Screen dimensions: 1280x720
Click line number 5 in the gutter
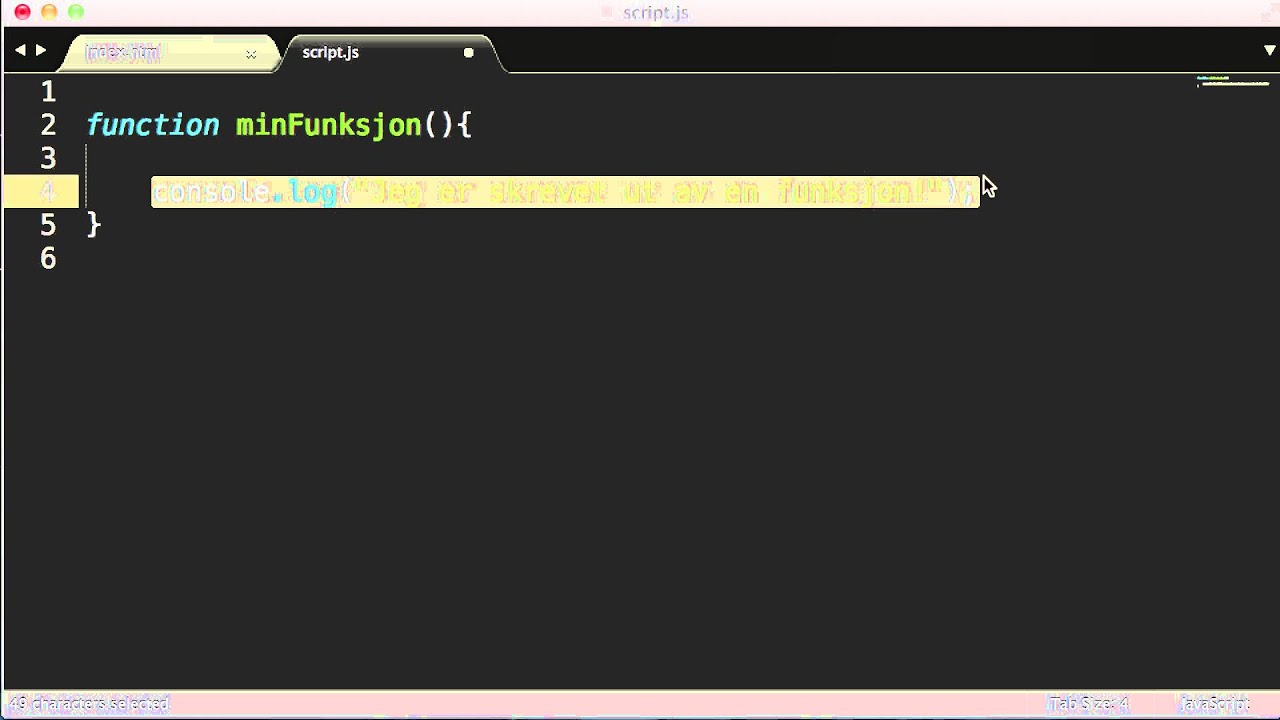coord(48,225)
